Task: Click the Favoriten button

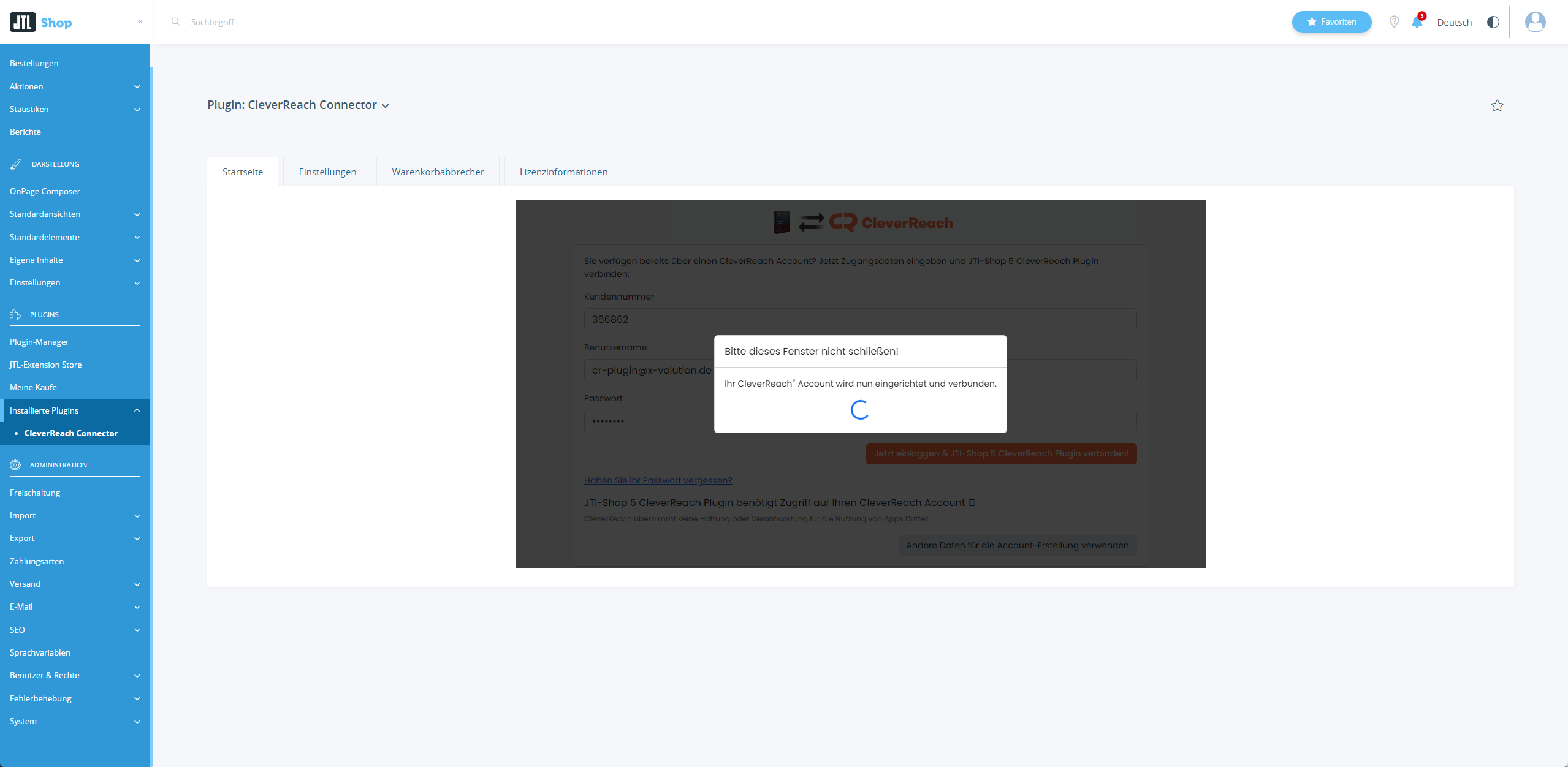Action: click(x=1331, y=22)
